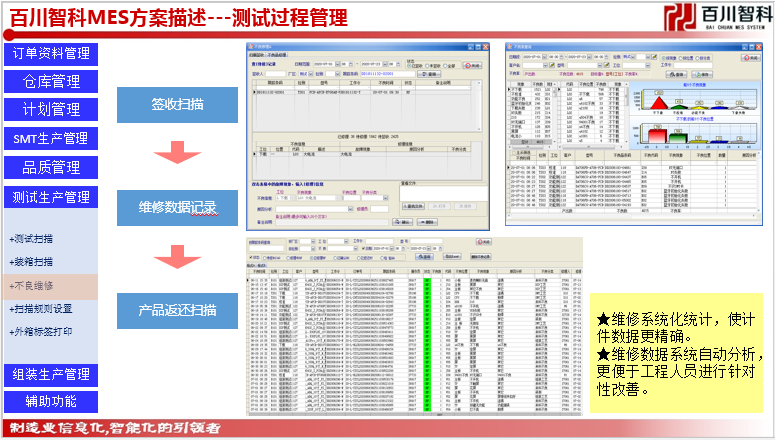Click 删除不良记录 button in repair list window

[x=480, y=257]
